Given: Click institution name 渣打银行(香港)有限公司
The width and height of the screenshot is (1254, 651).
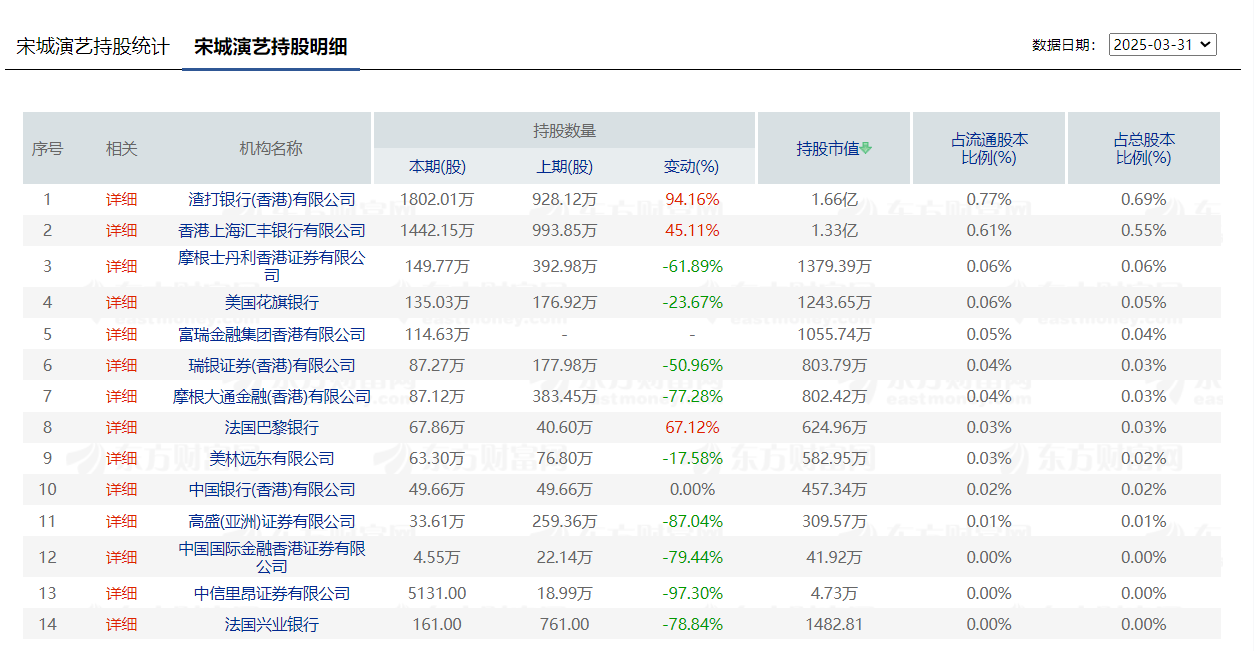Looking at the screenshot, I should (x=272, y=199).
